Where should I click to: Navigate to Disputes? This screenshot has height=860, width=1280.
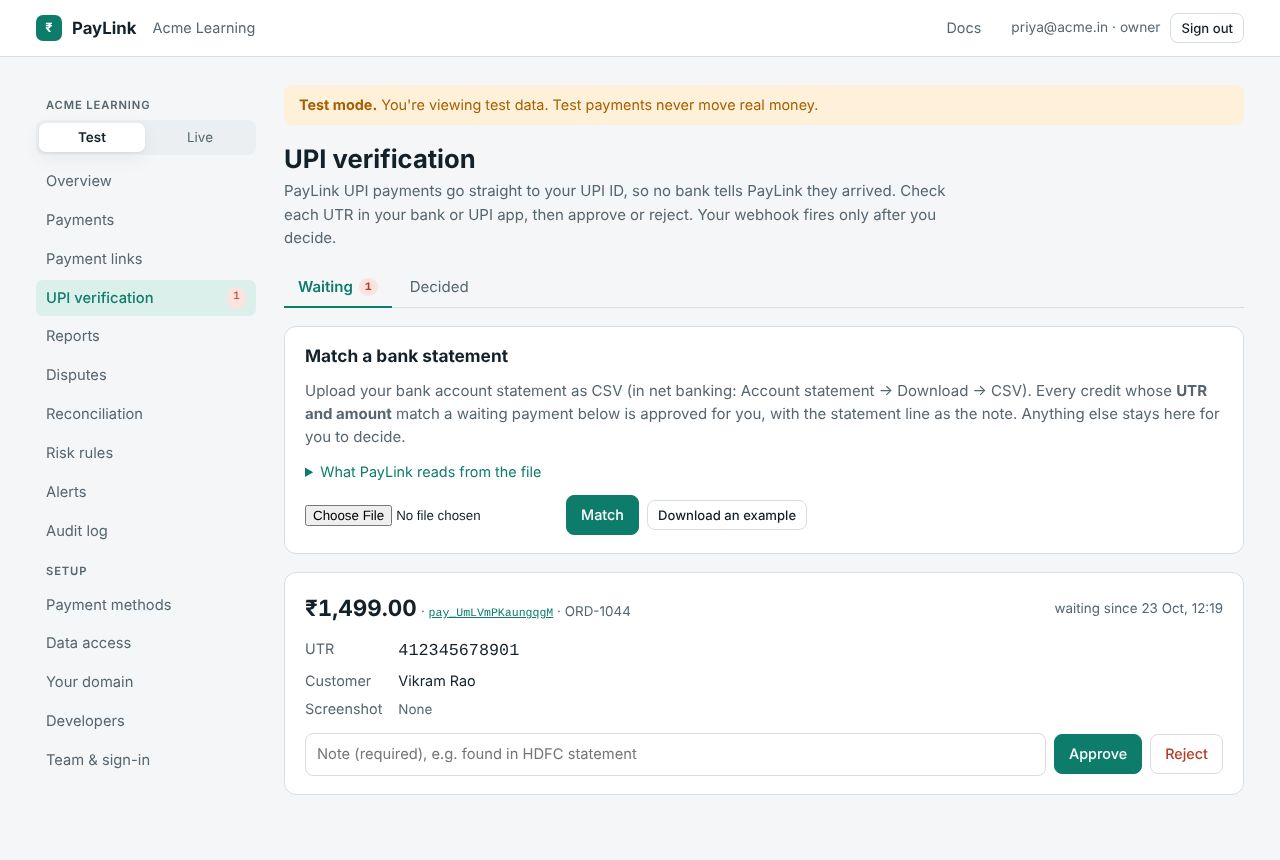(146, 375)
